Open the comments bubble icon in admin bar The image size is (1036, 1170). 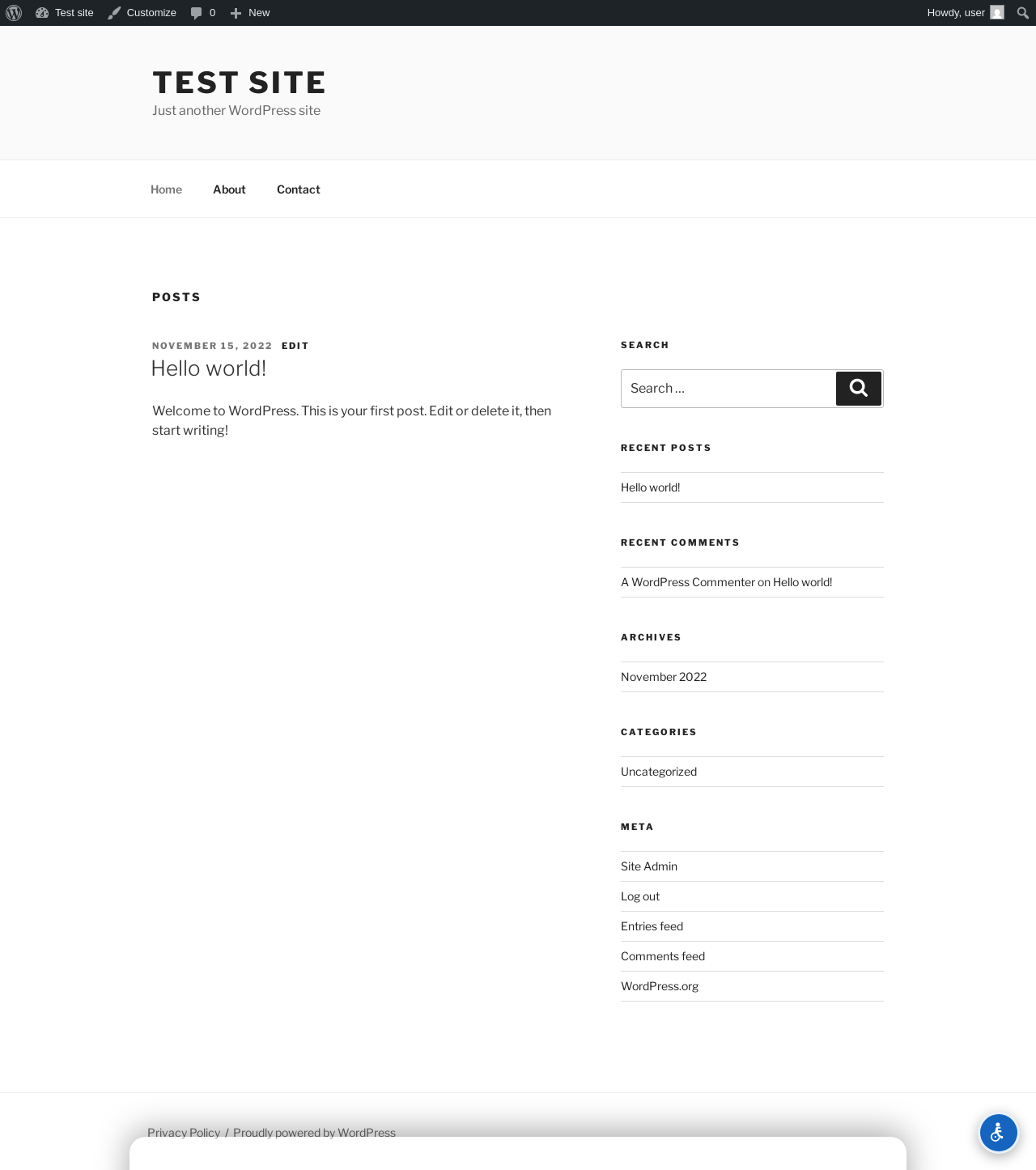click(196, 13)
